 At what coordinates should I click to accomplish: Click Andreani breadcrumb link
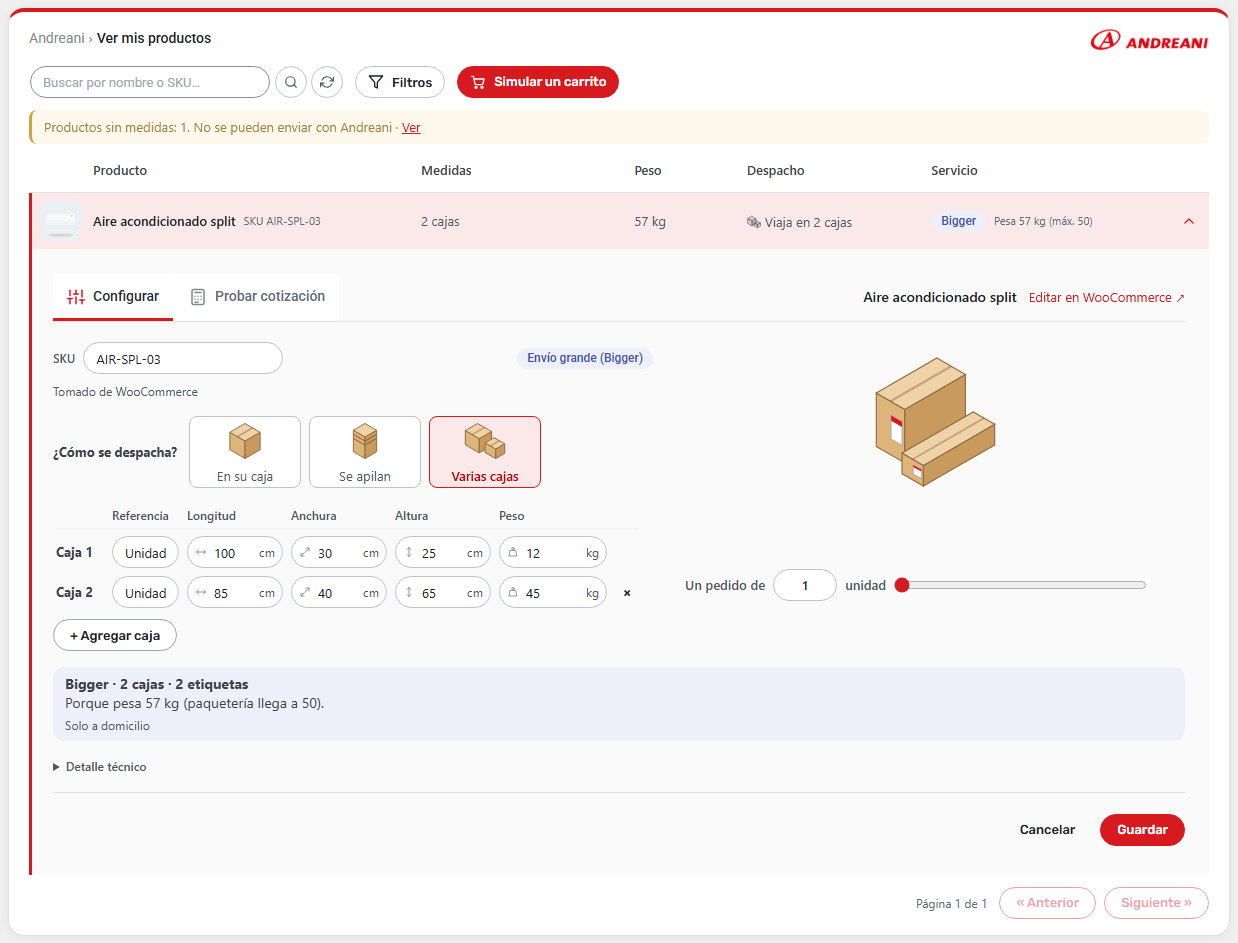click(56, 38)
